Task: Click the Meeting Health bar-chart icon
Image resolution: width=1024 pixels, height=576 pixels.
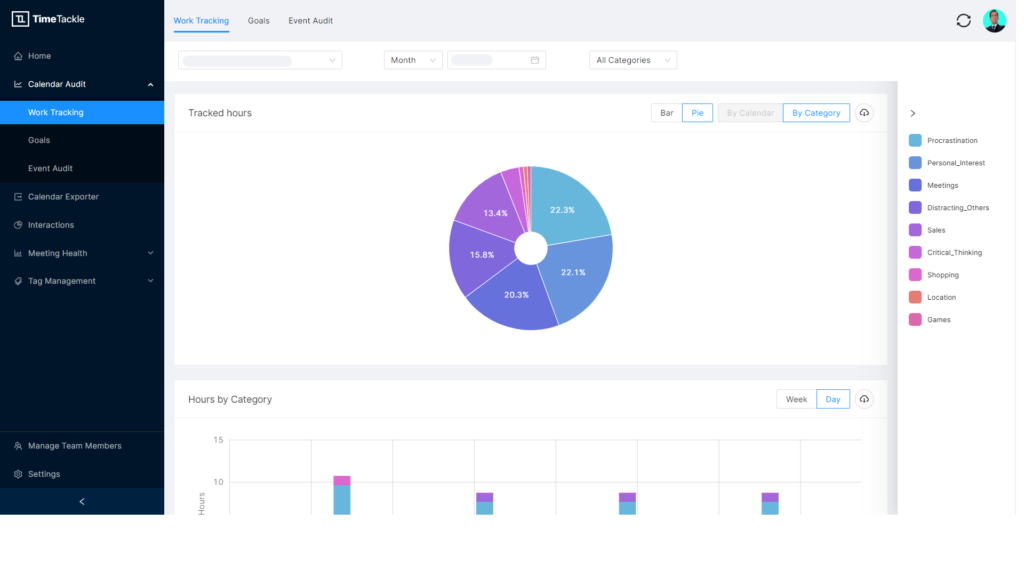Action: pos(18,253)
